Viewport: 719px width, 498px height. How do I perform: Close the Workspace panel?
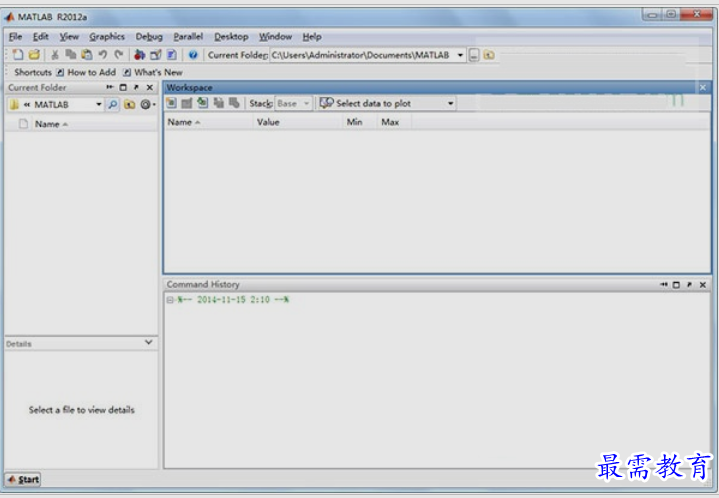tap(702, 87)
